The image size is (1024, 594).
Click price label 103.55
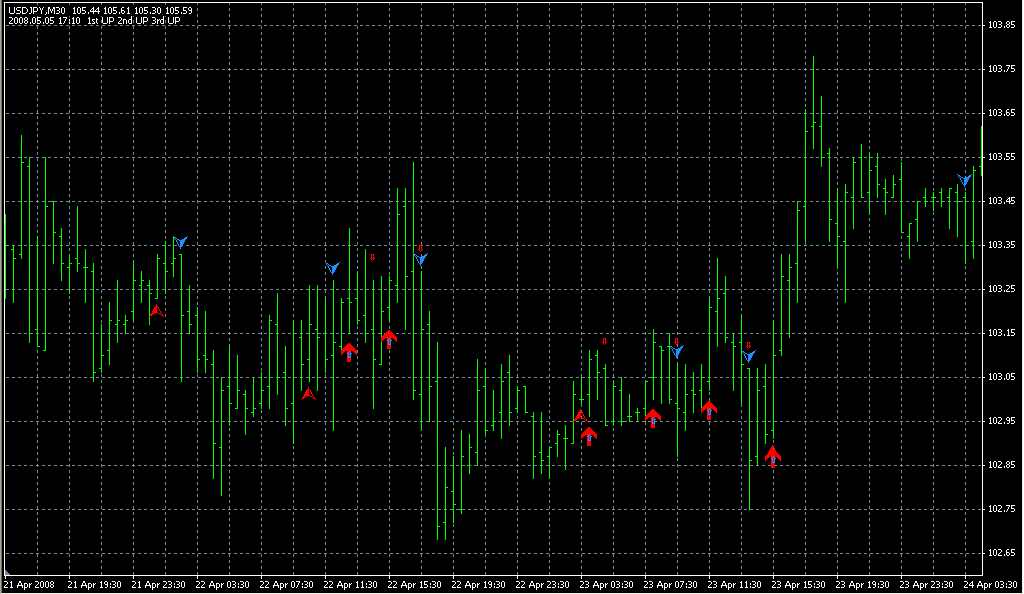click(1001, 157)
